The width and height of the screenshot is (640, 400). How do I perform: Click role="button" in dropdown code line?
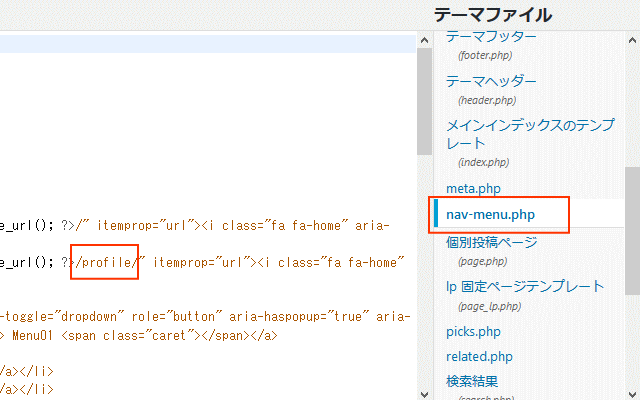tap(177, 317)
